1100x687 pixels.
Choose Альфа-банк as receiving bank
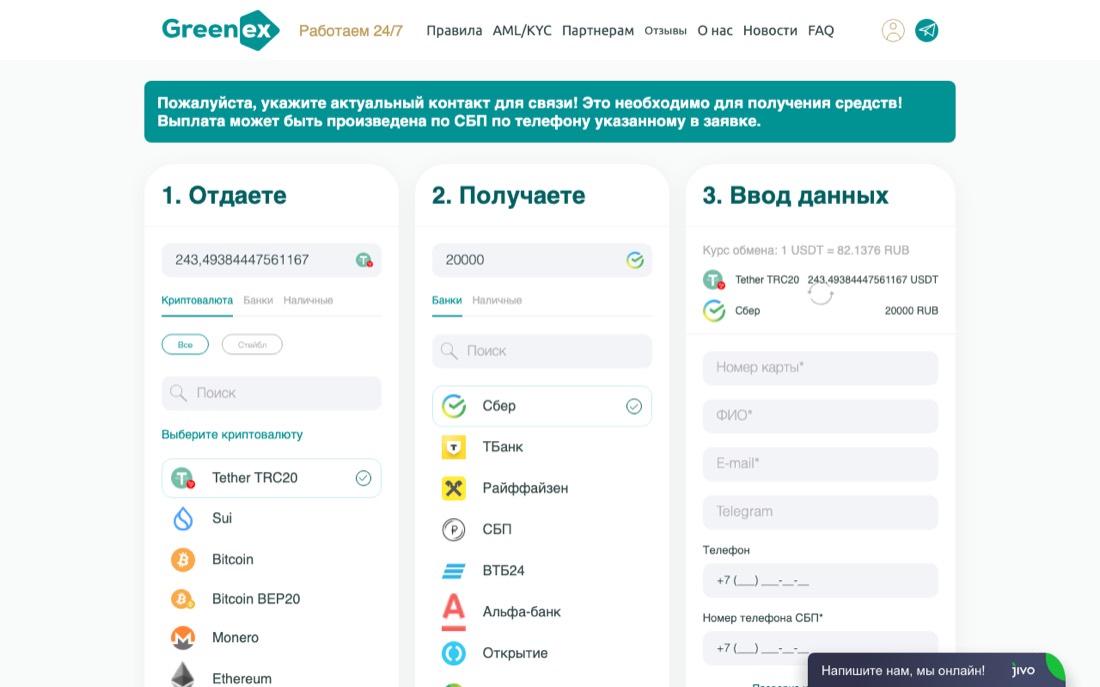point(542,612)
